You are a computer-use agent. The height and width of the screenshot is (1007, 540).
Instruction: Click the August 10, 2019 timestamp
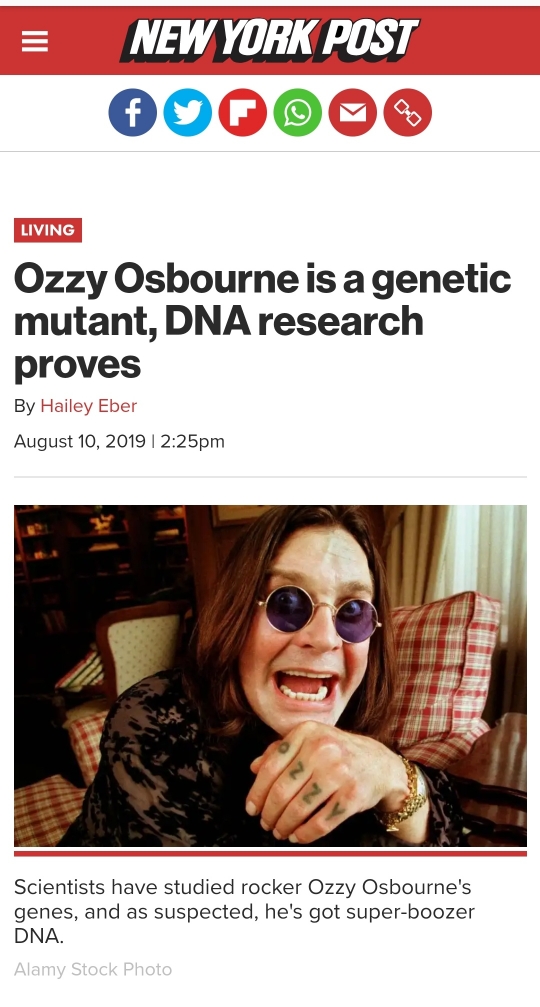click(119, 441)
